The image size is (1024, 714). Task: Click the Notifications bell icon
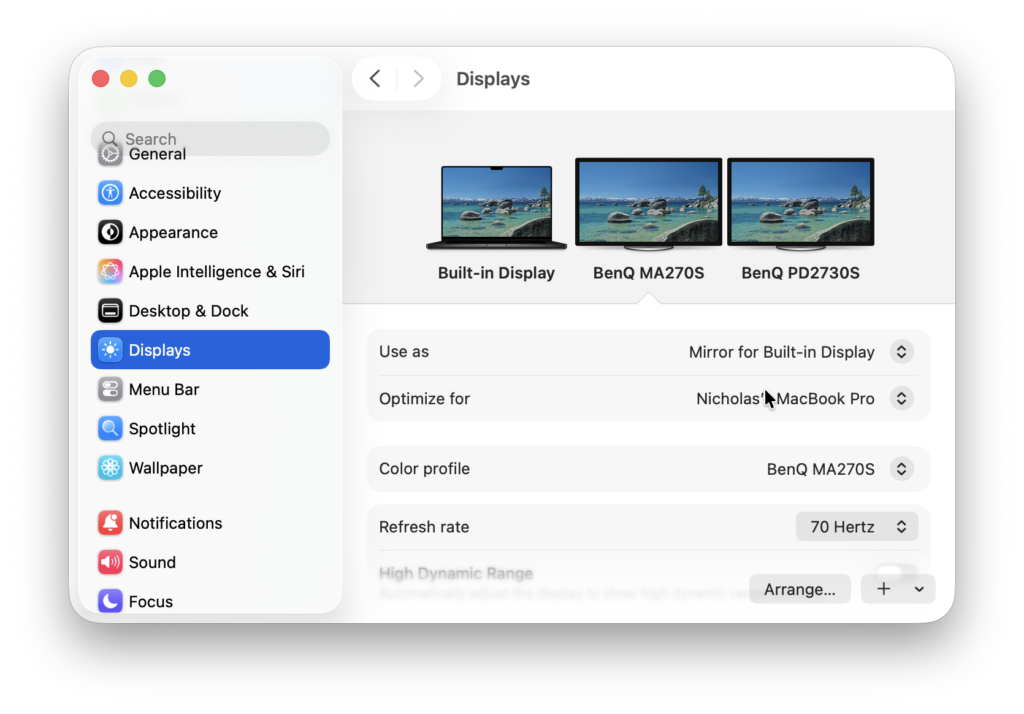coord(110,523)
